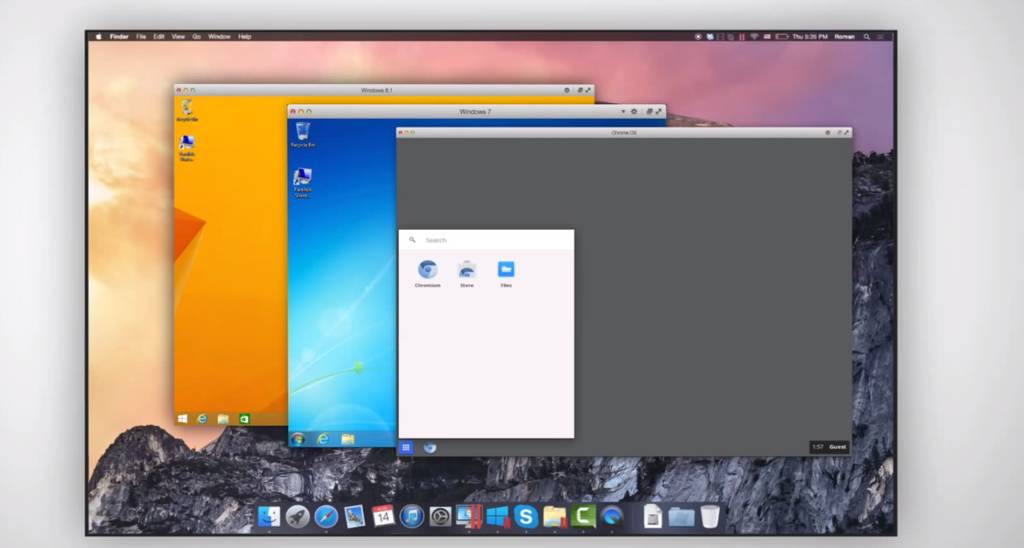
Task: Open the Trash in Dock
Action: 709,516
